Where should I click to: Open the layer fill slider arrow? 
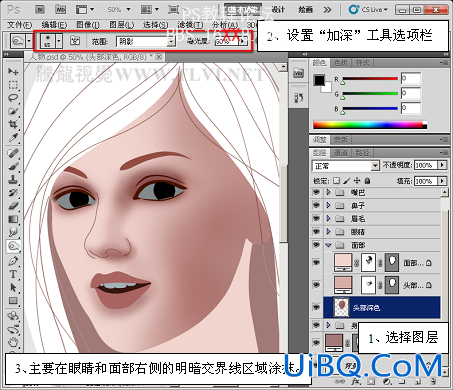442,181
